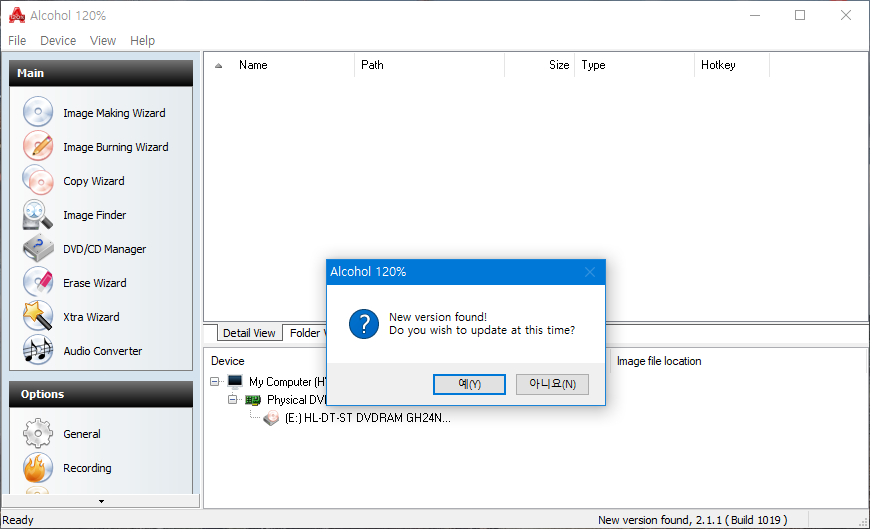
Task: Minimize the Alcohol 120% window
Action: (x=755, y=15)
